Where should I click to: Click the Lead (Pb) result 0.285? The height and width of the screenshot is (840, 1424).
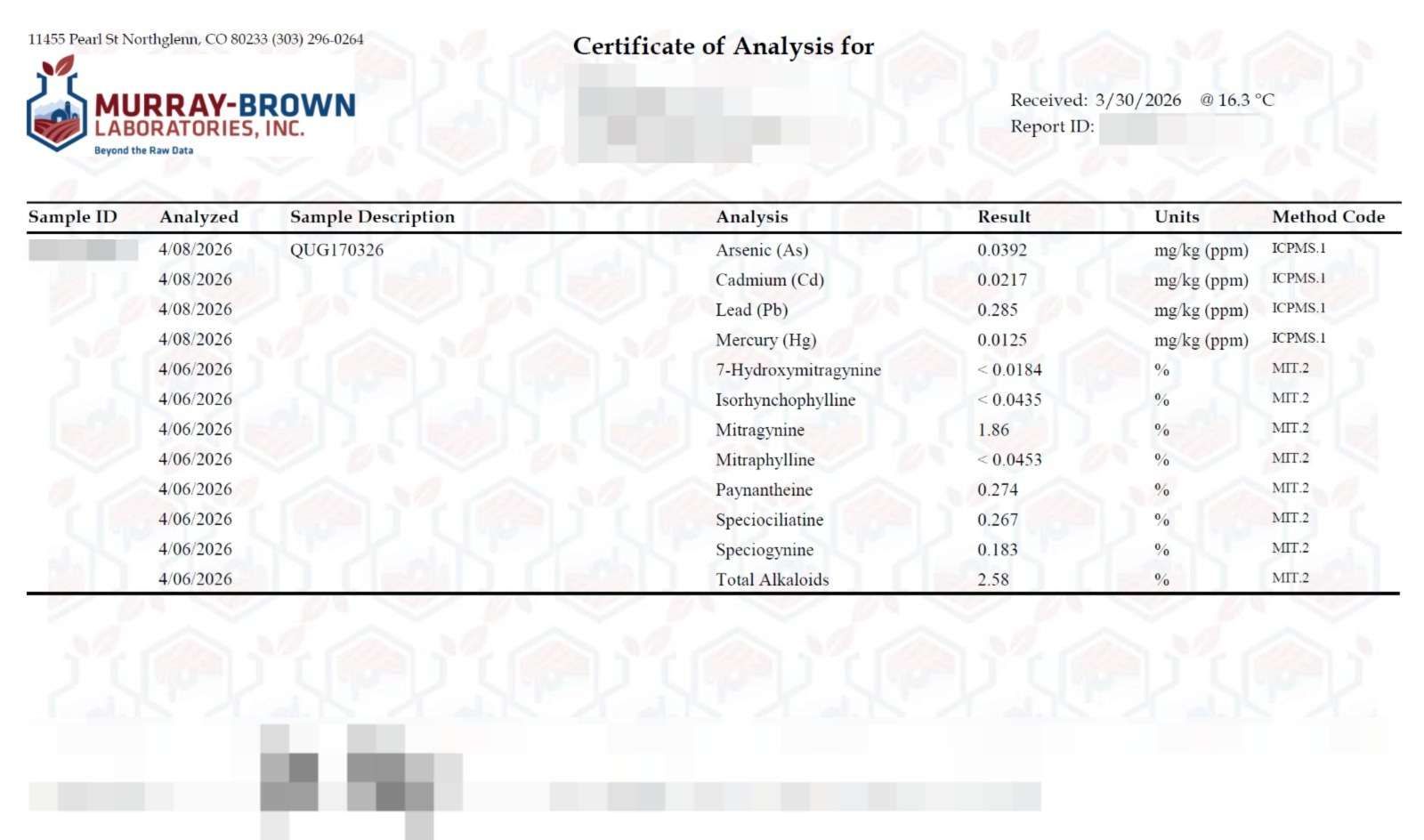tap(997, 310)
